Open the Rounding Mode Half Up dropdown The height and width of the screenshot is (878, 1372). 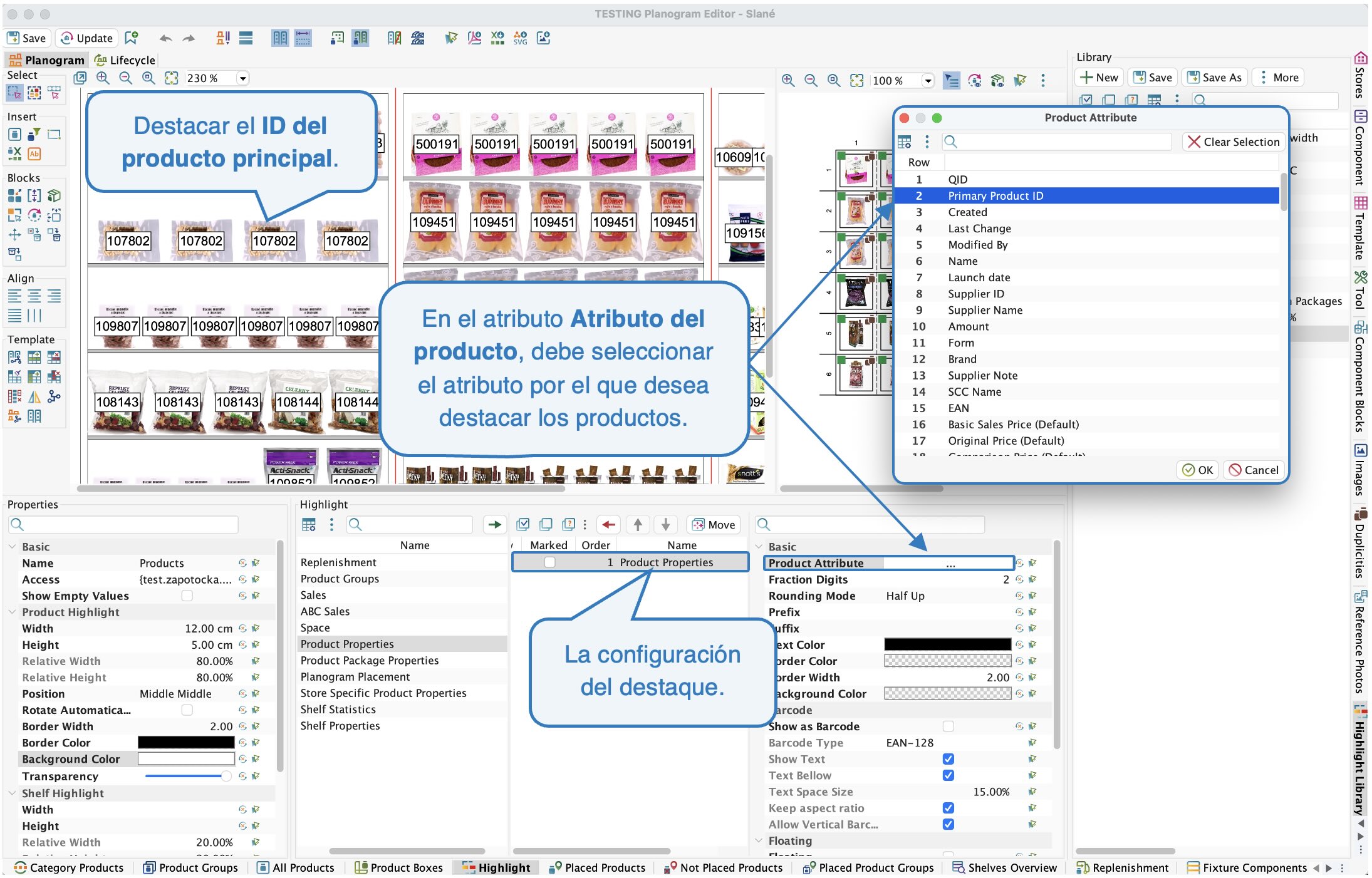tap(947, 596)
